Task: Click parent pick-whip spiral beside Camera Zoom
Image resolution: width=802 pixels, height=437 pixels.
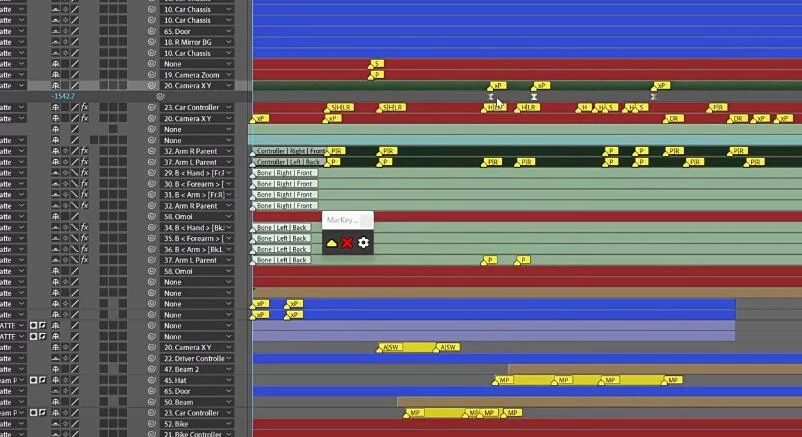Action: [x=152, y=75]
